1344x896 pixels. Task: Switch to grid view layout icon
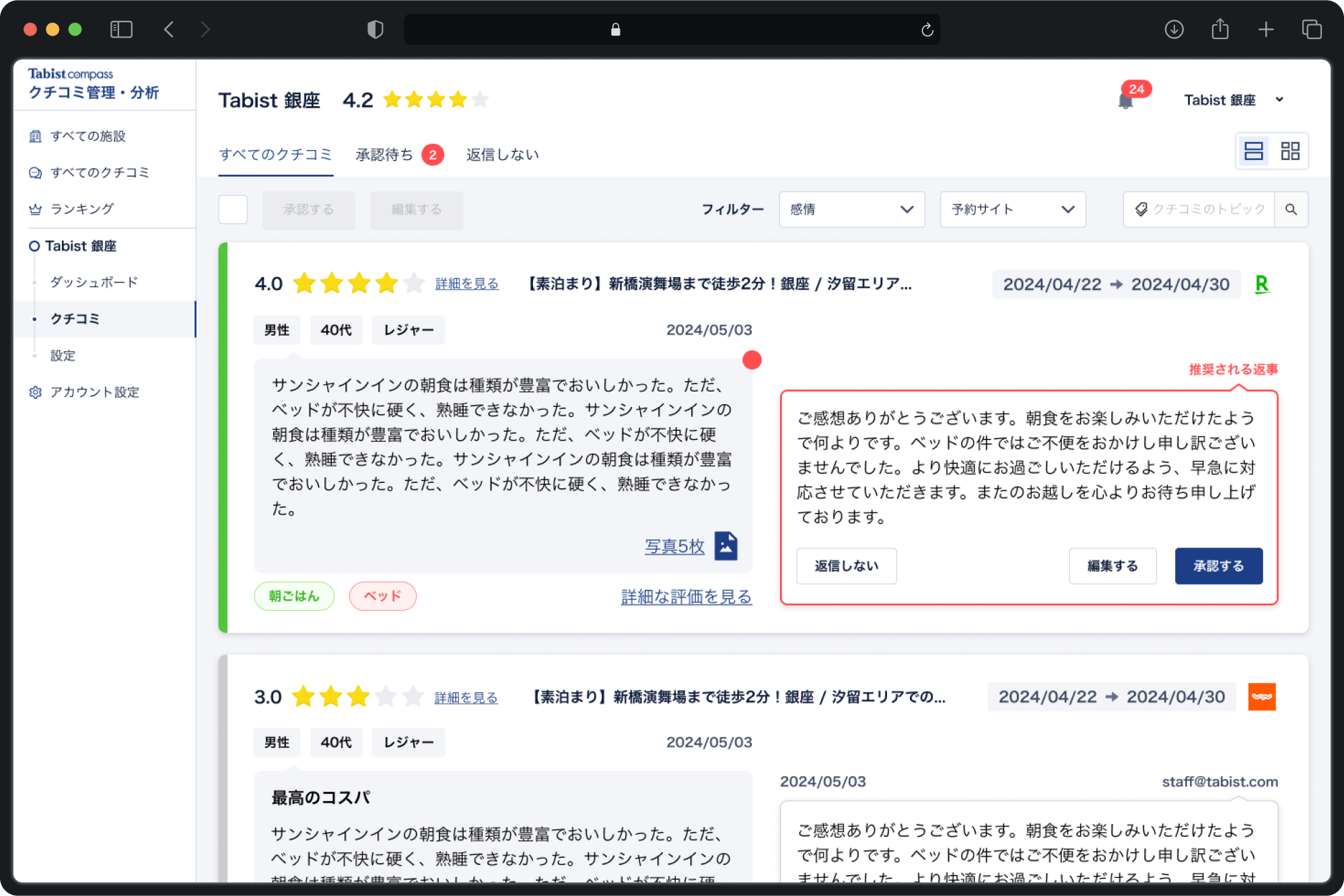1289,151
